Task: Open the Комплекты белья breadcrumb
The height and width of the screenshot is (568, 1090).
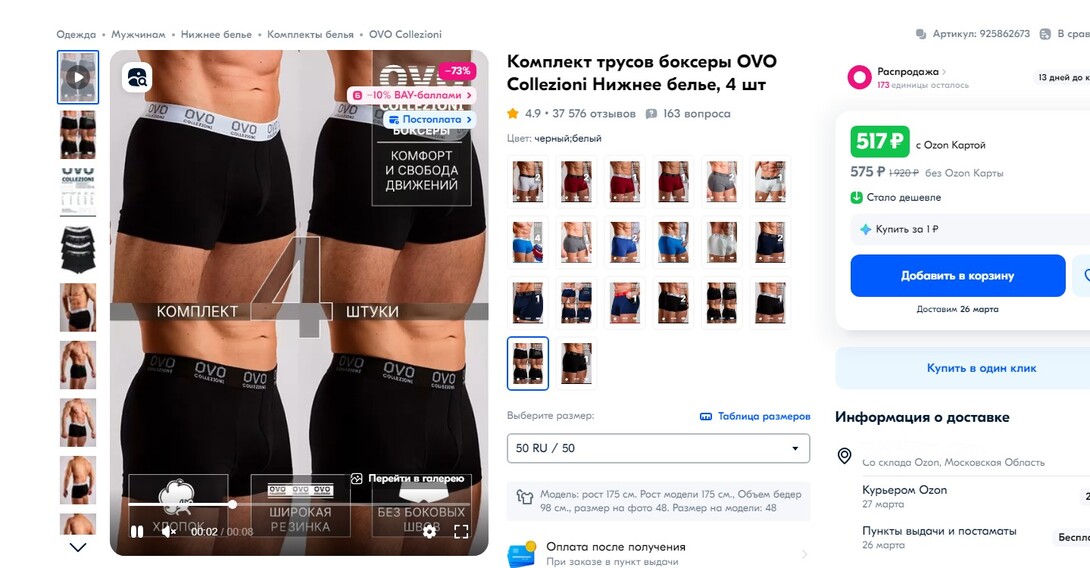Action: tap(310, 34)
